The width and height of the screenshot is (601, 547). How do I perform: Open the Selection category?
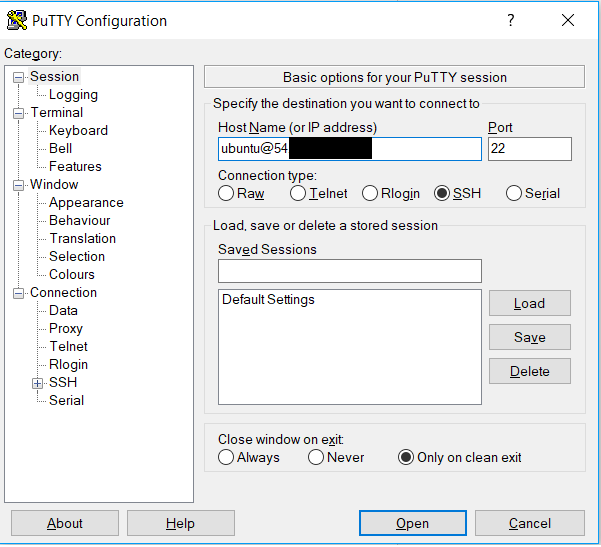click(x=77, y=257)
